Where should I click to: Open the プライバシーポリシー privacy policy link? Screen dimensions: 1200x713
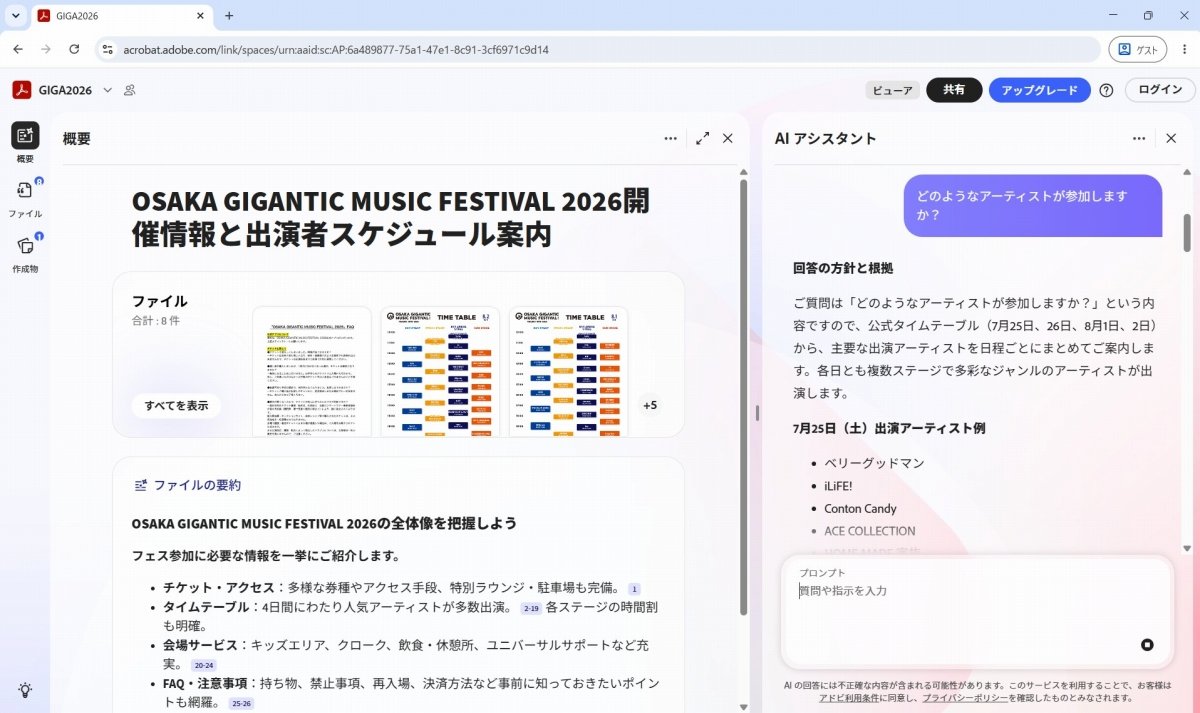965,697
